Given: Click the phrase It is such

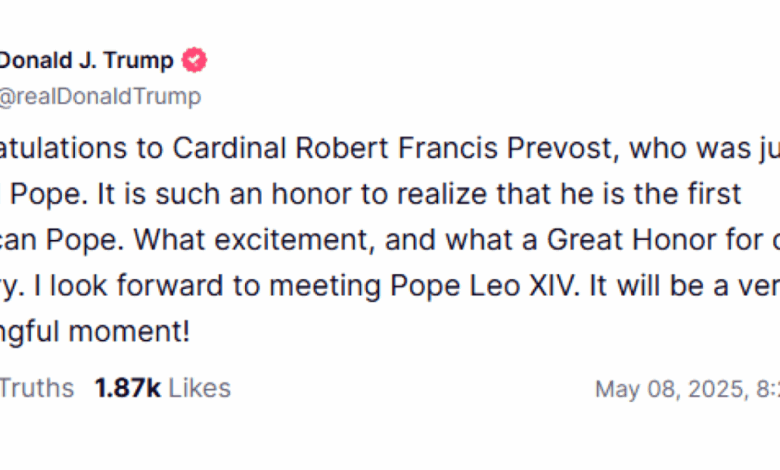Looking at the screenshot, I should 159,193.
